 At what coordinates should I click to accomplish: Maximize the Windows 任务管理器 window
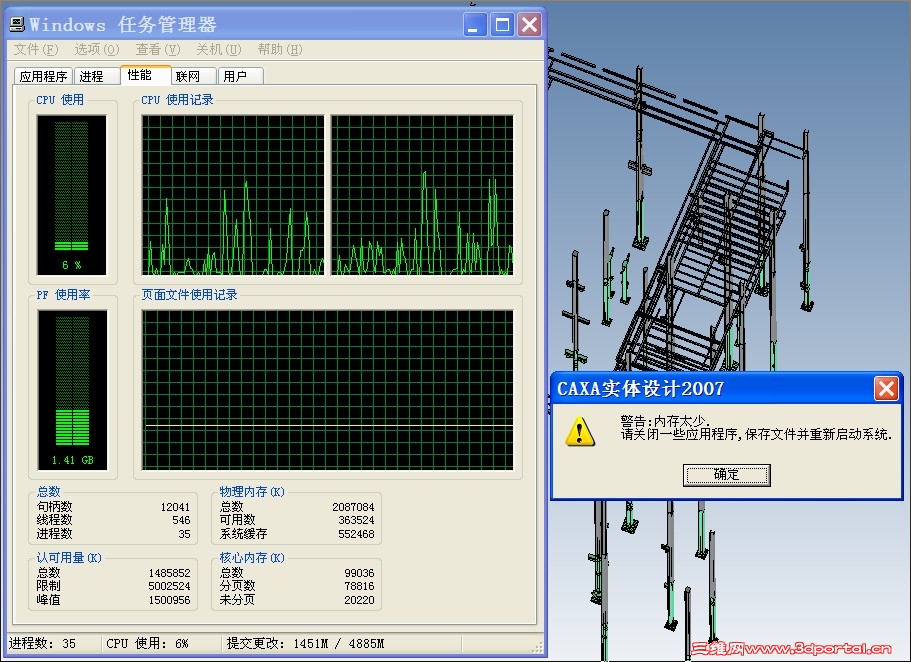point(502,25)
